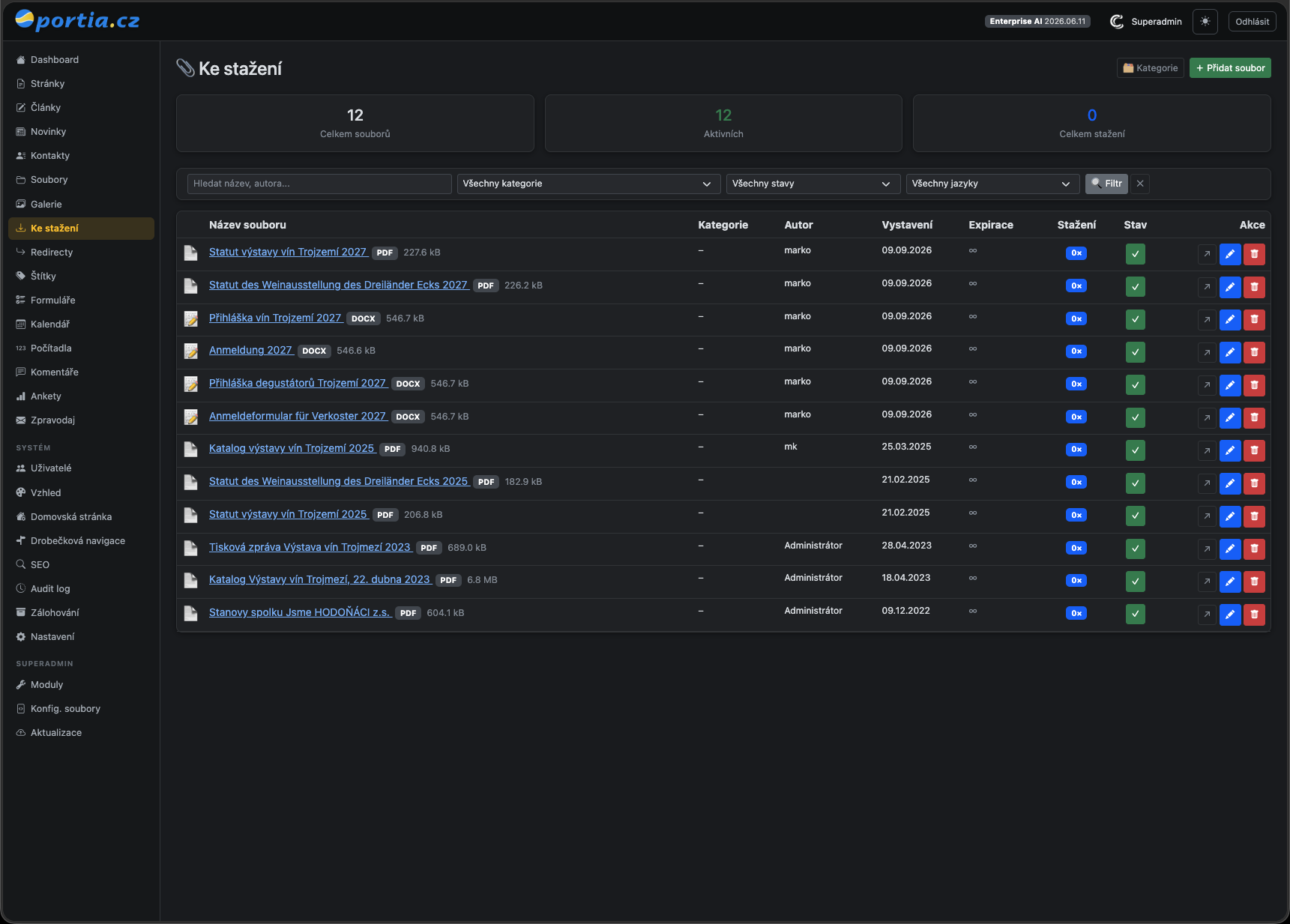The image size is (1290, 924).
Task: Click file icon of Statut výstavy vín Trojzemí 2025
Action: (x=191, y=515)
